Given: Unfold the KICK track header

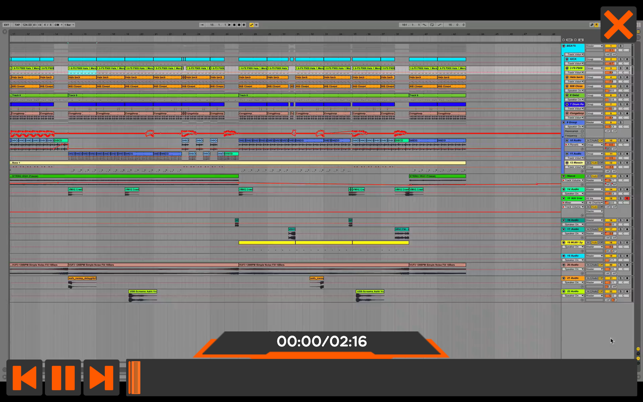Looking at the screenshot, I should point(567,59).
